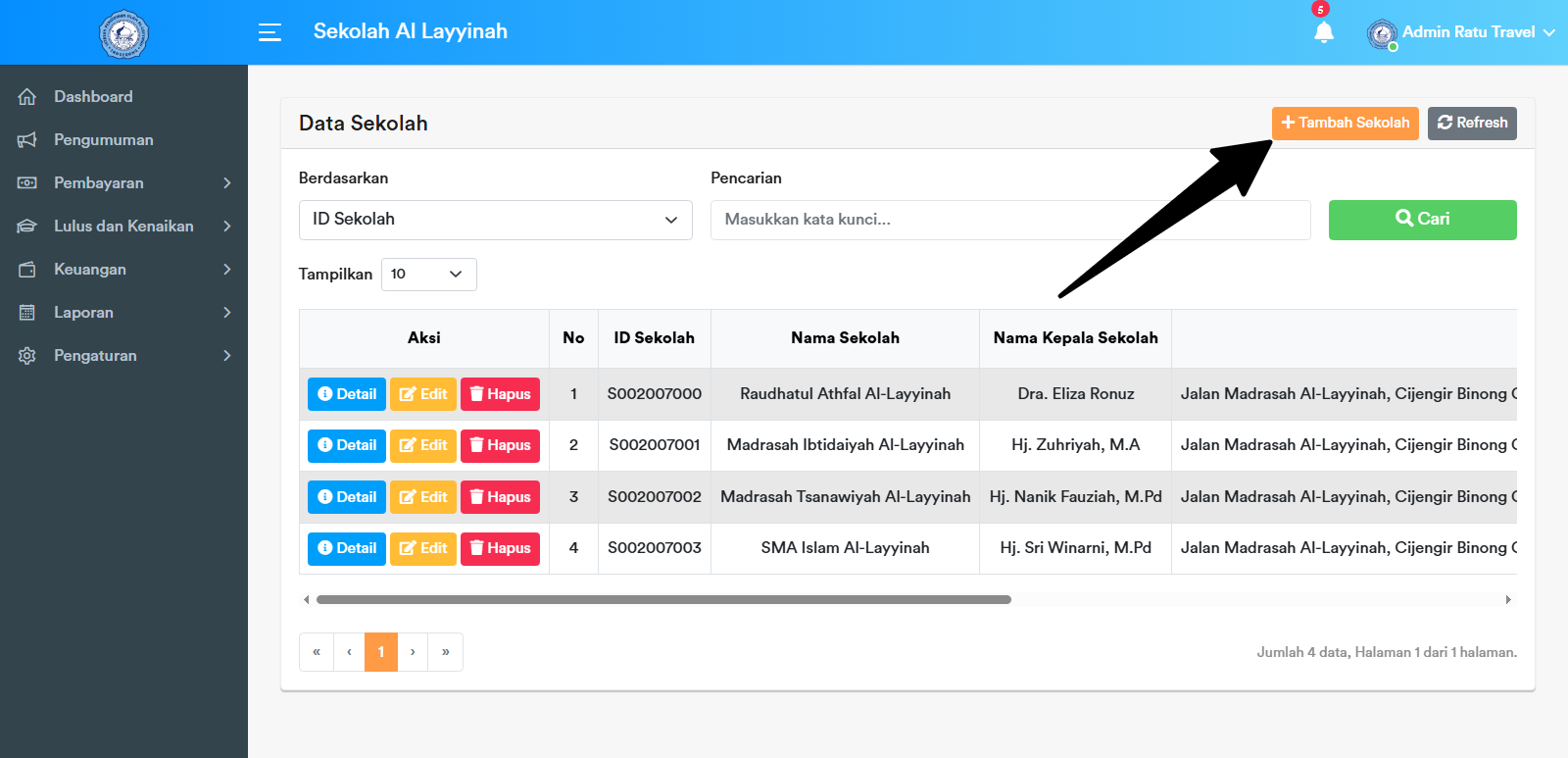
Task: Delete SMA Islam Al-Layyinah with Hapus
Action: click(x=501, y=548)
